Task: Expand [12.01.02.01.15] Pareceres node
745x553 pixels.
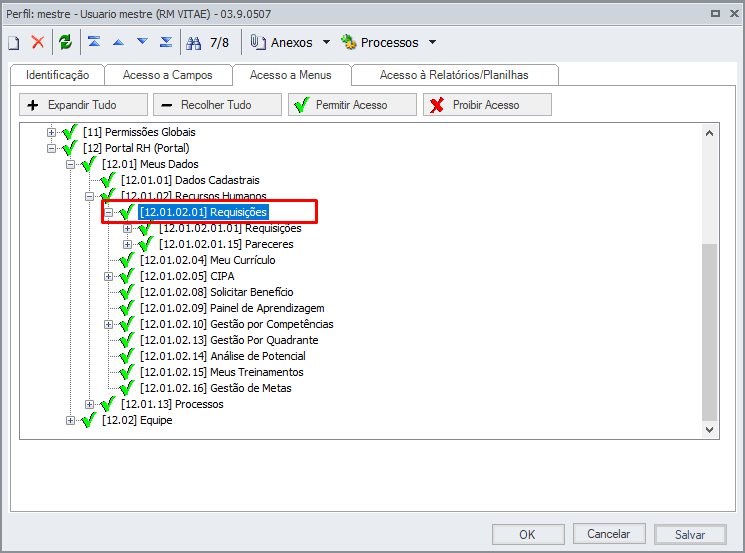Action: pyautogui.click(x=127, y=244)
